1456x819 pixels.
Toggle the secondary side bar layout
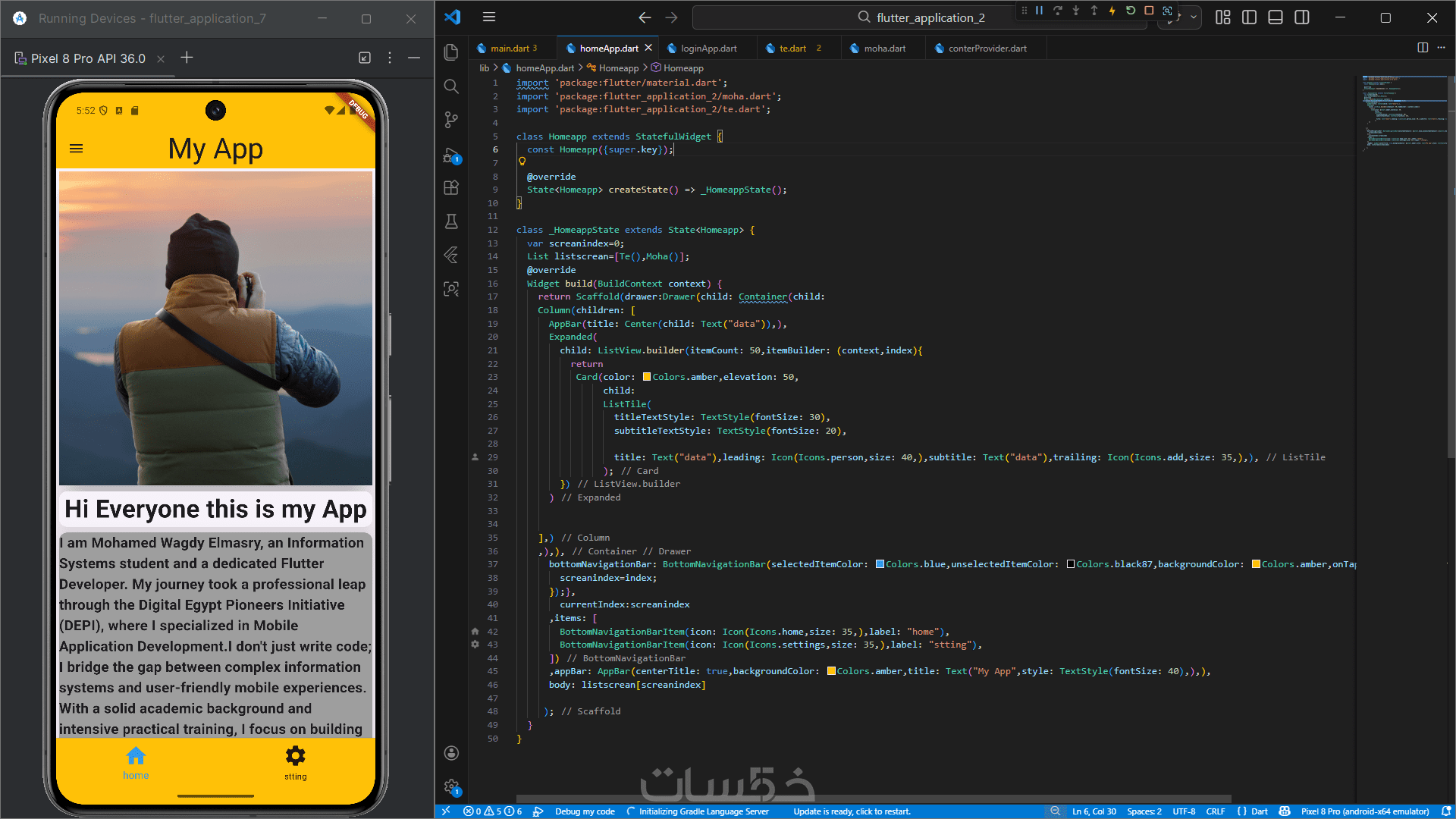pyautogui.click(x=1302, y=17)
